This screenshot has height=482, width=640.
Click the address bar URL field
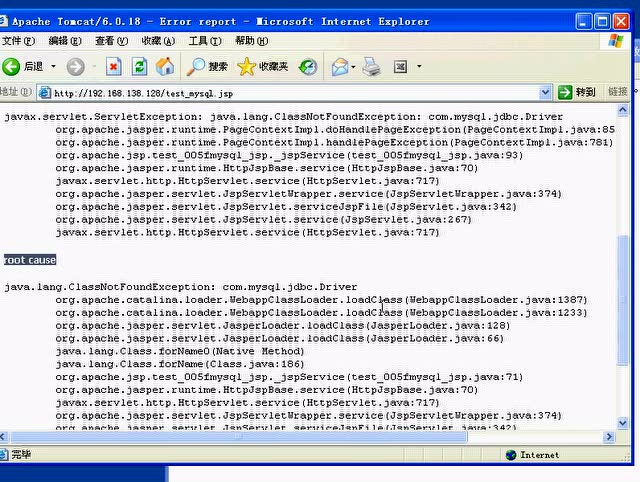[294, 93]
